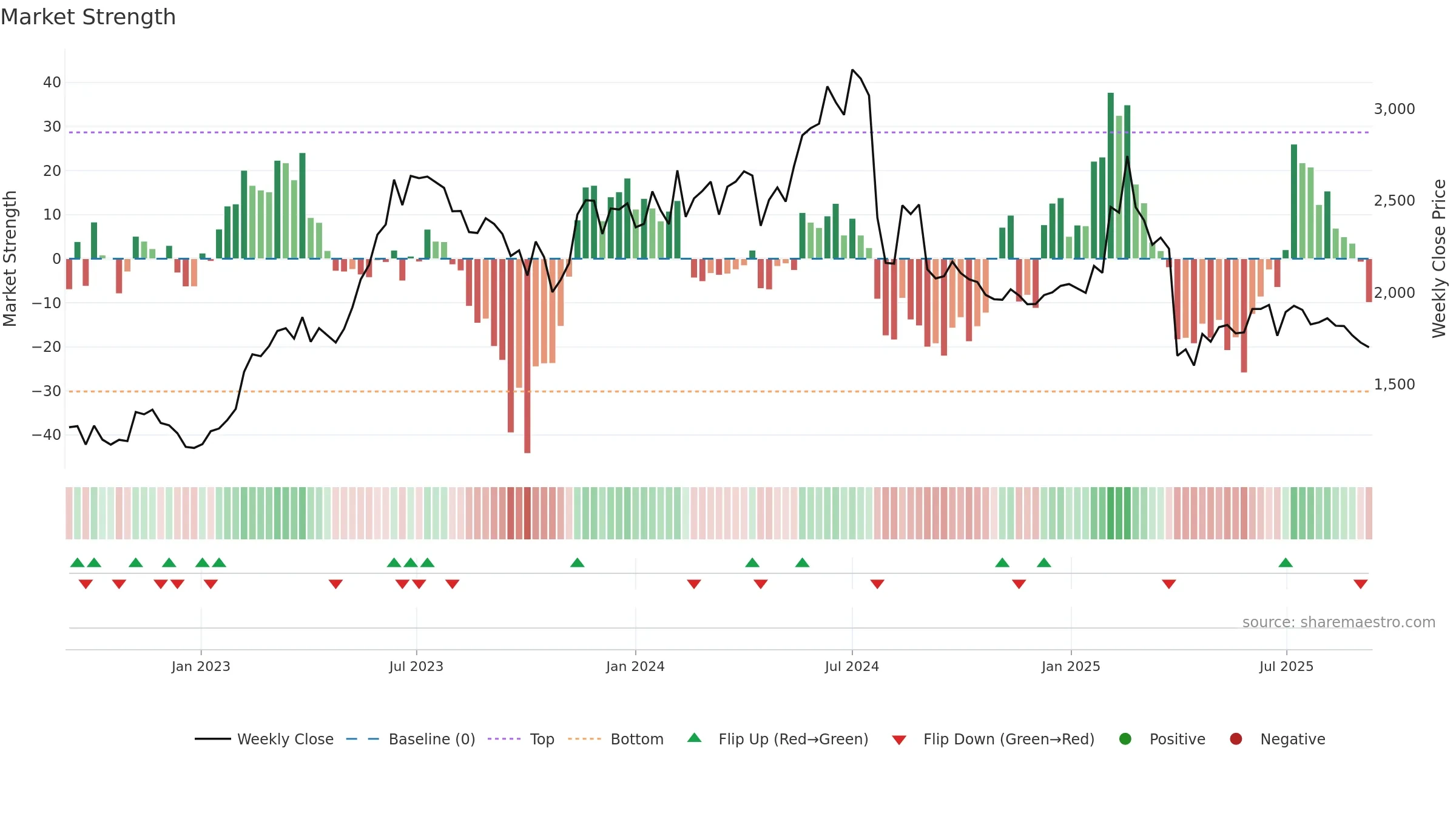Click the Jul 2024 x-axis label
Viewport: 1456px width, 819px height.
[852, 667]
